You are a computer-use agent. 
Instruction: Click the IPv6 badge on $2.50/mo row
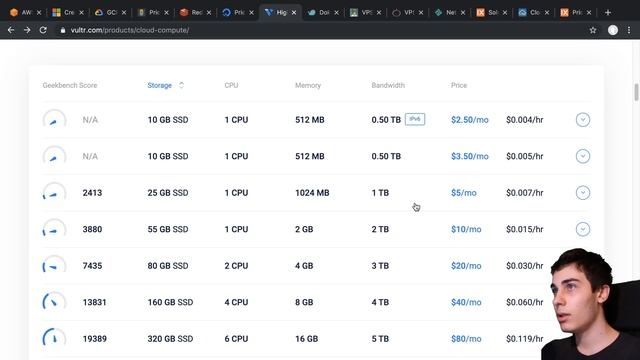[x=415, y=119]
